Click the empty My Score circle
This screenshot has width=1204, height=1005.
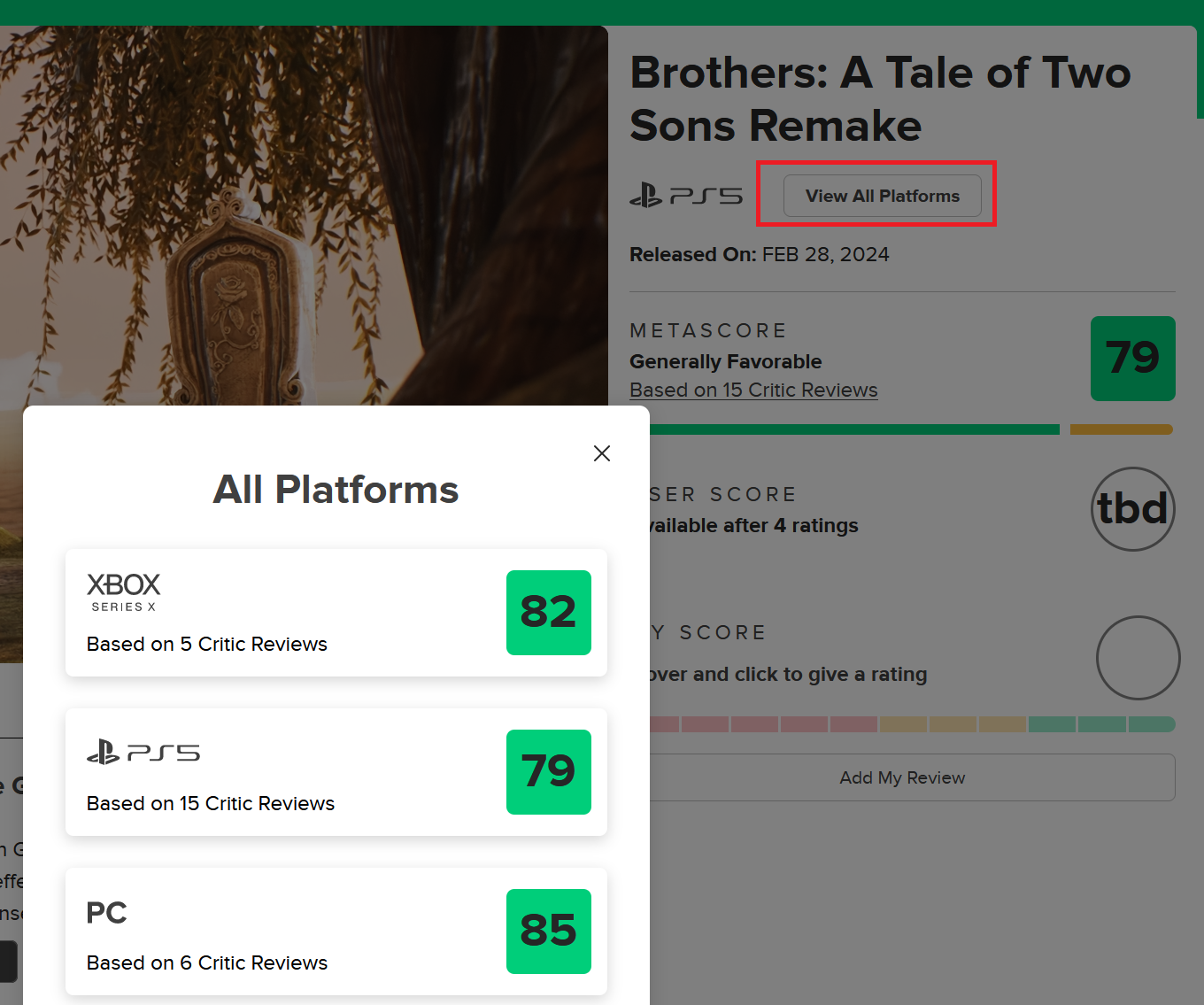[x=1138, y=658]
